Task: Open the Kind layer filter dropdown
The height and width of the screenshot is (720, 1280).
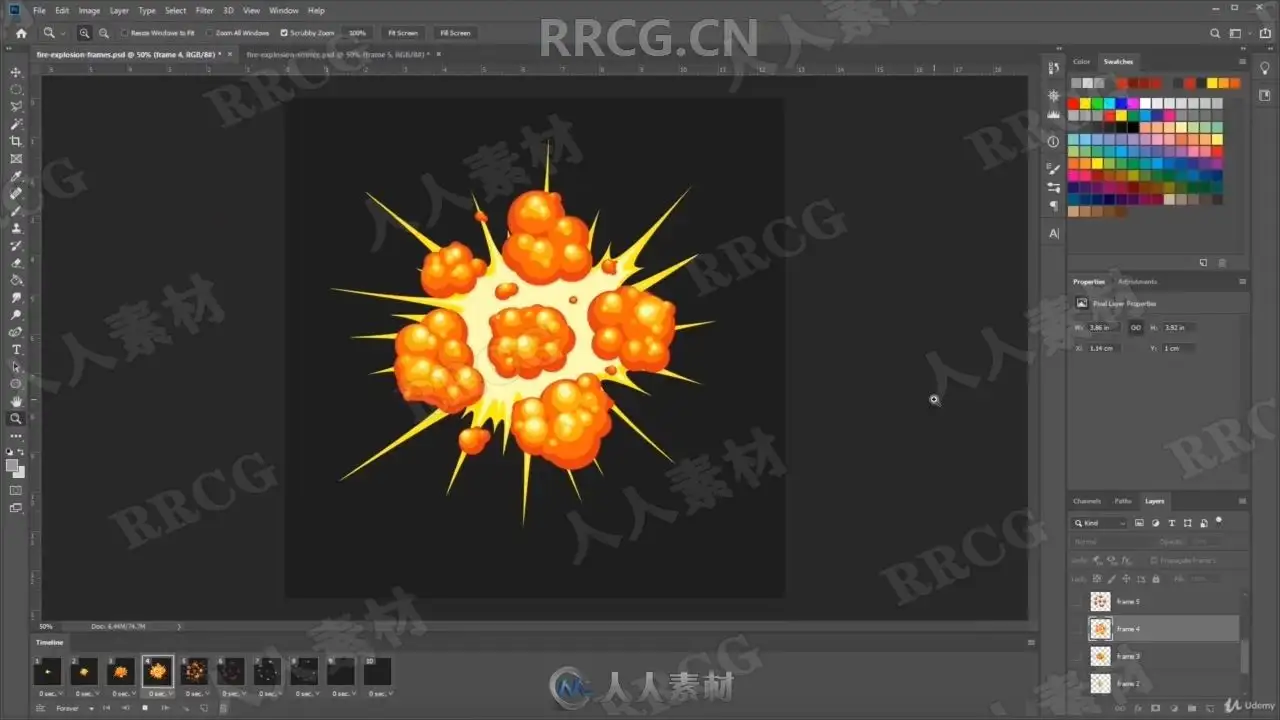Action: tap(1100, 523)
